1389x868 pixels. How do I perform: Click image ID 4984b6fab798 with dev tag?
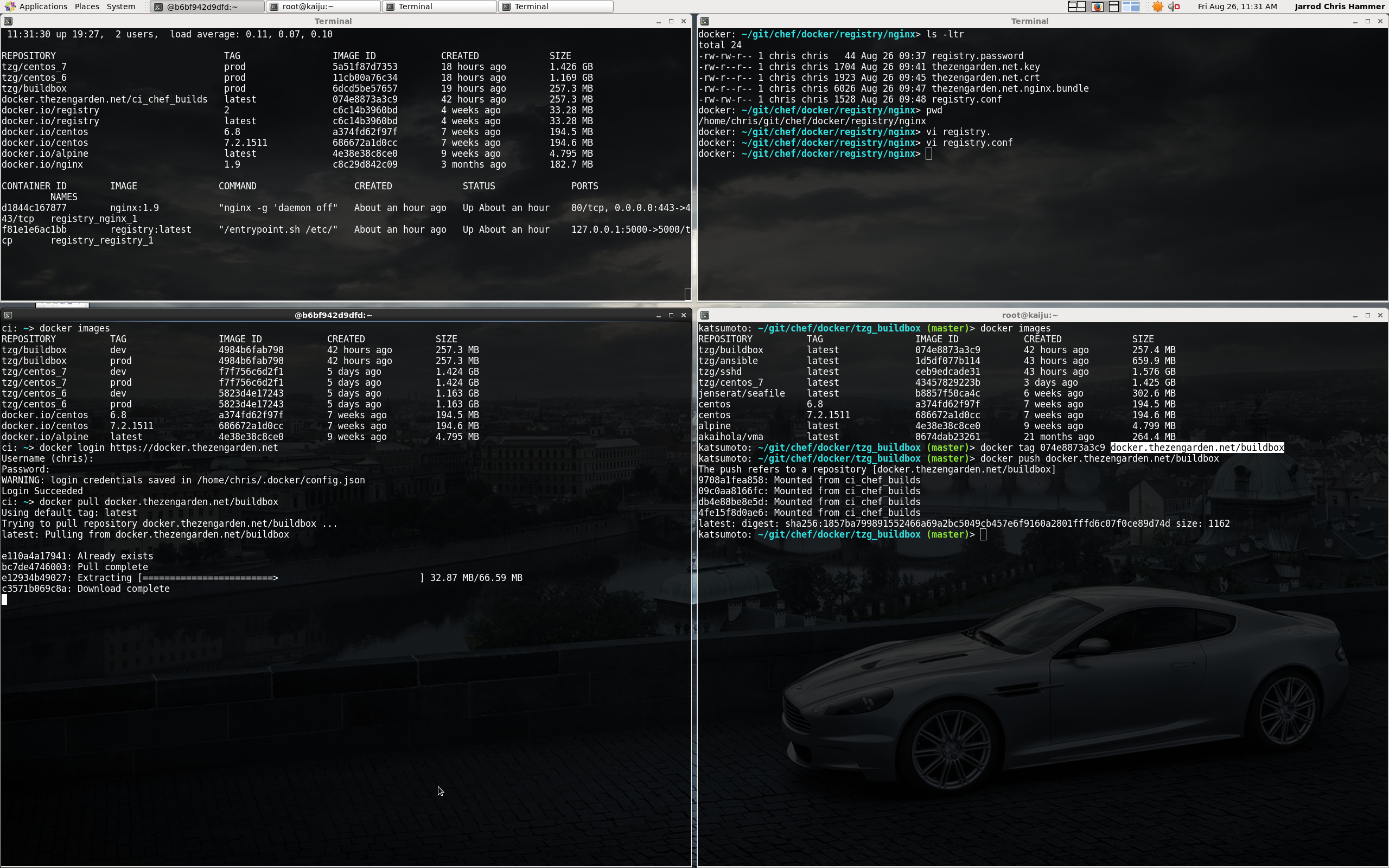(x=251, y=350)
